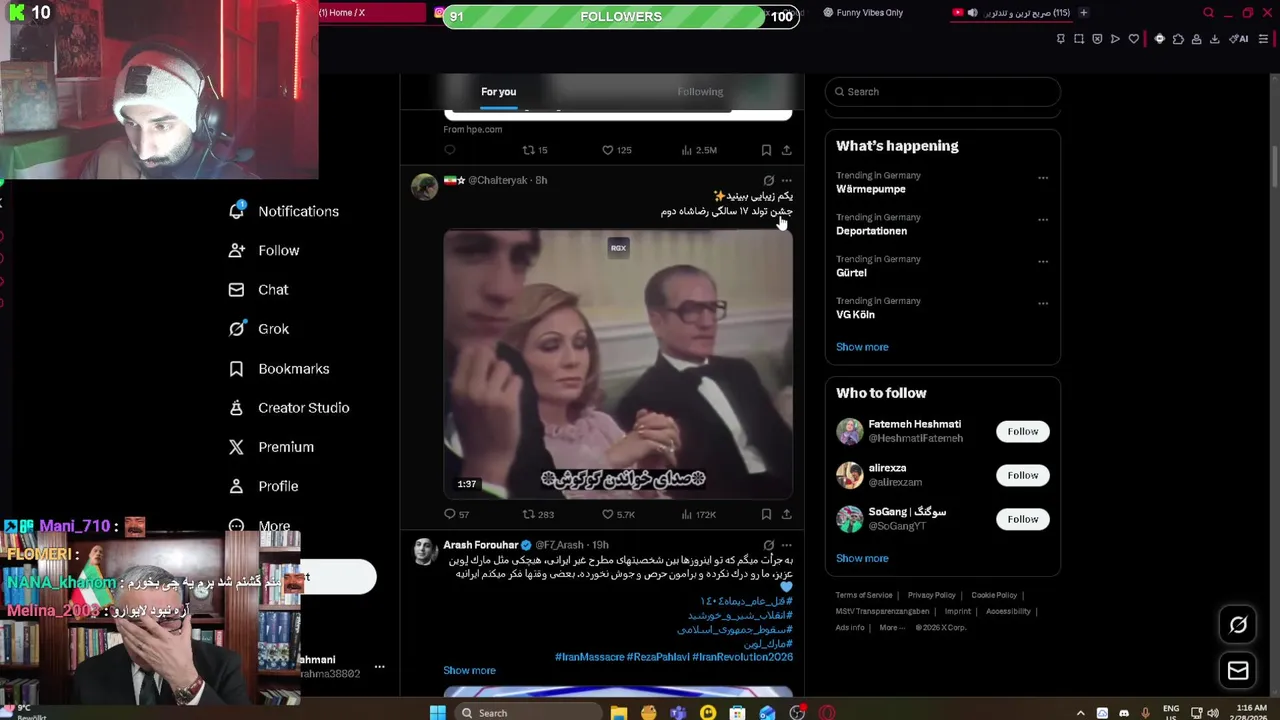Open File Explorer from taskbar
The height and width of the screenshot is (720, 1280).
619,713
